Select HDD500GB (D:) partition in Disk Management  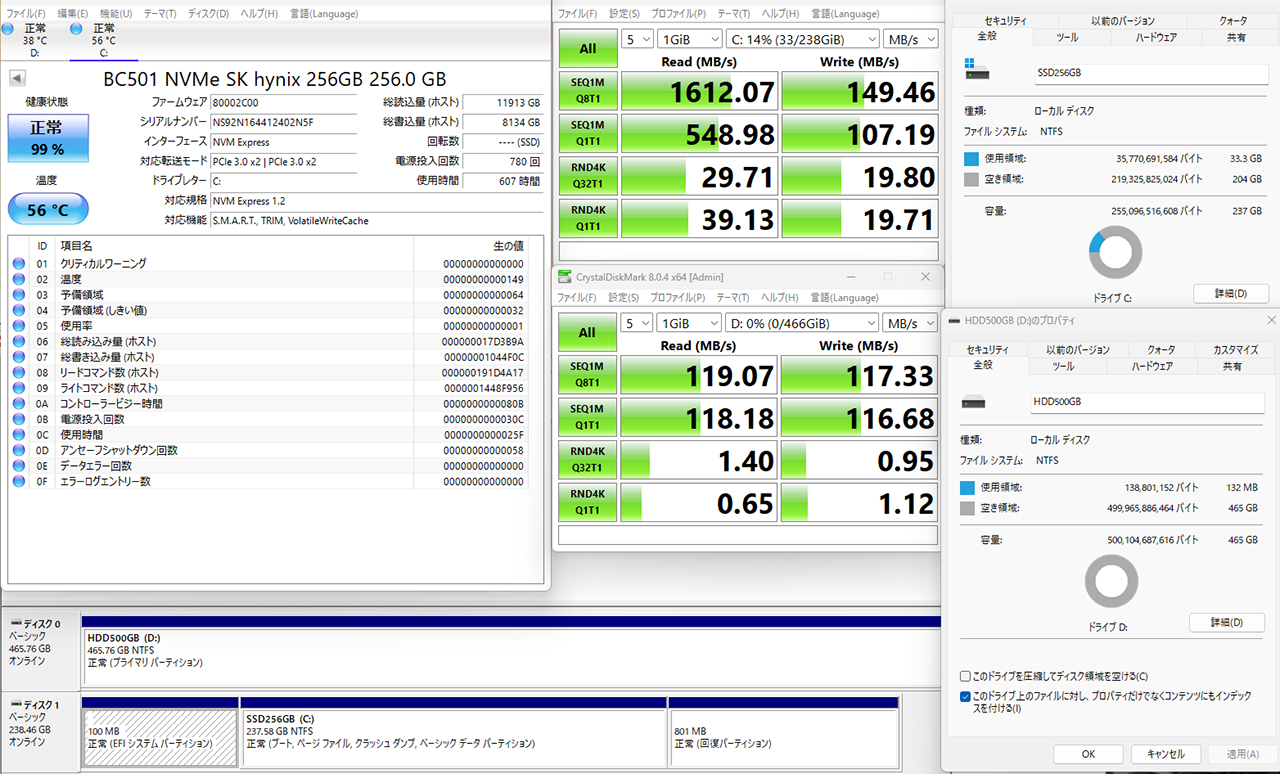pos(511,650)
